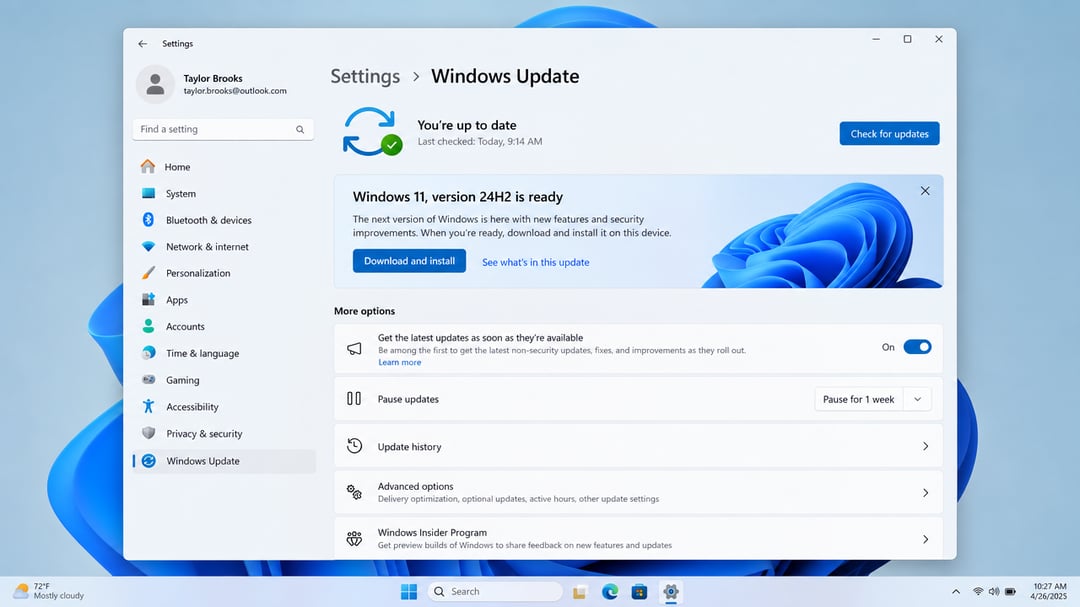Click the Windows Insider Program icon
Viewport: 1080px width, 607px height.
[x=354, y=538]
